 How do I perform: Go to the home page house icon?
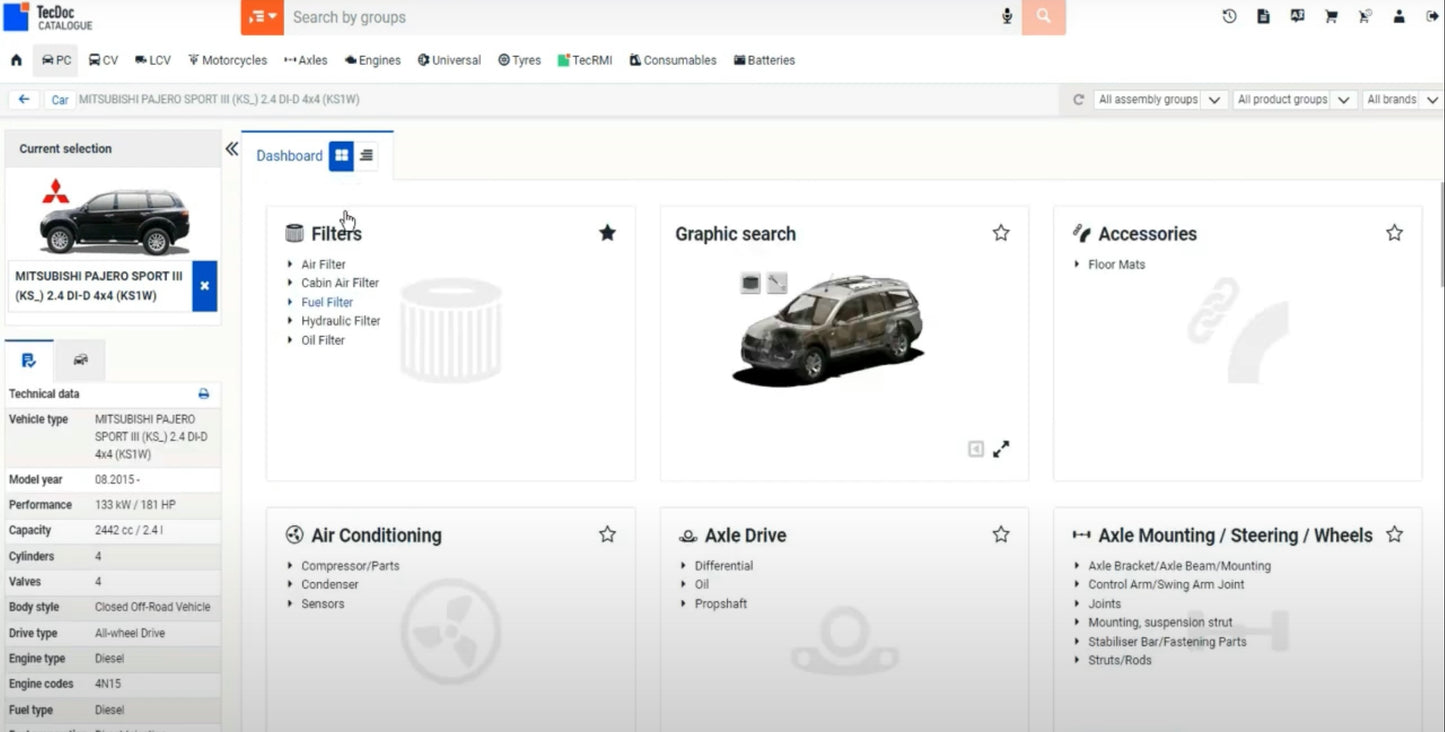point(16,60)
